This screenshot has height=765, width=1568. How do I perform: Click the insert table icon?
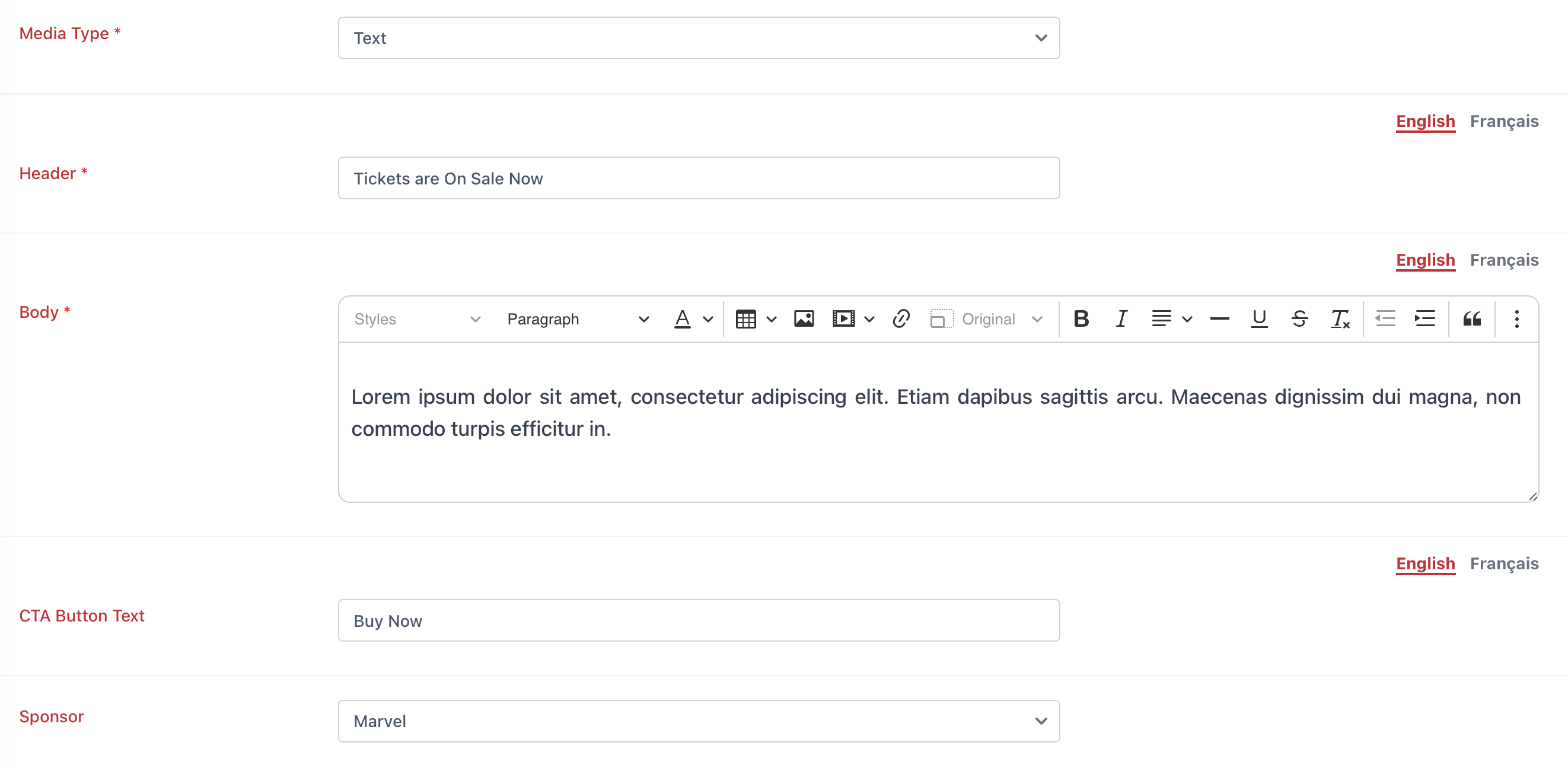tap(745, 319)
